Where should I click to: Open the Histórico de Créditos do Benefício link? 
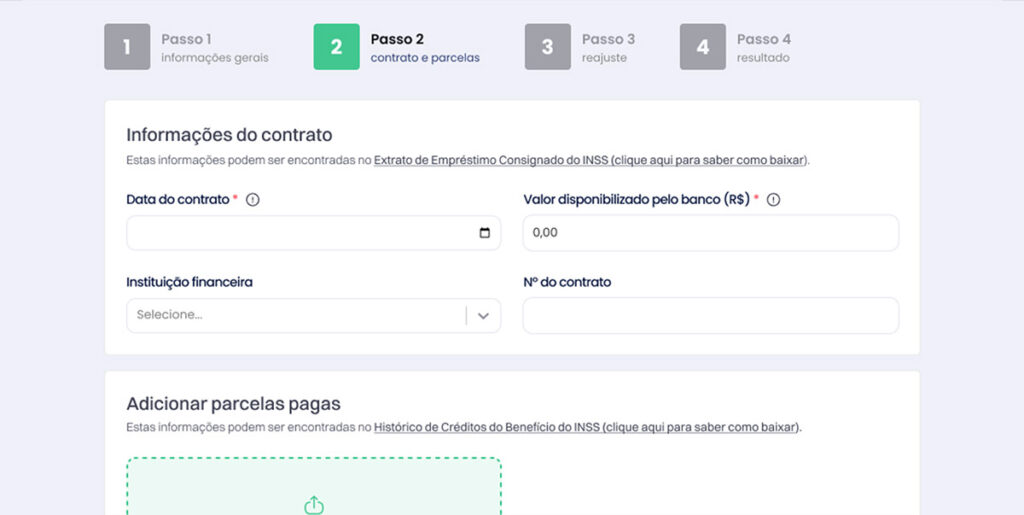(587, 428)
